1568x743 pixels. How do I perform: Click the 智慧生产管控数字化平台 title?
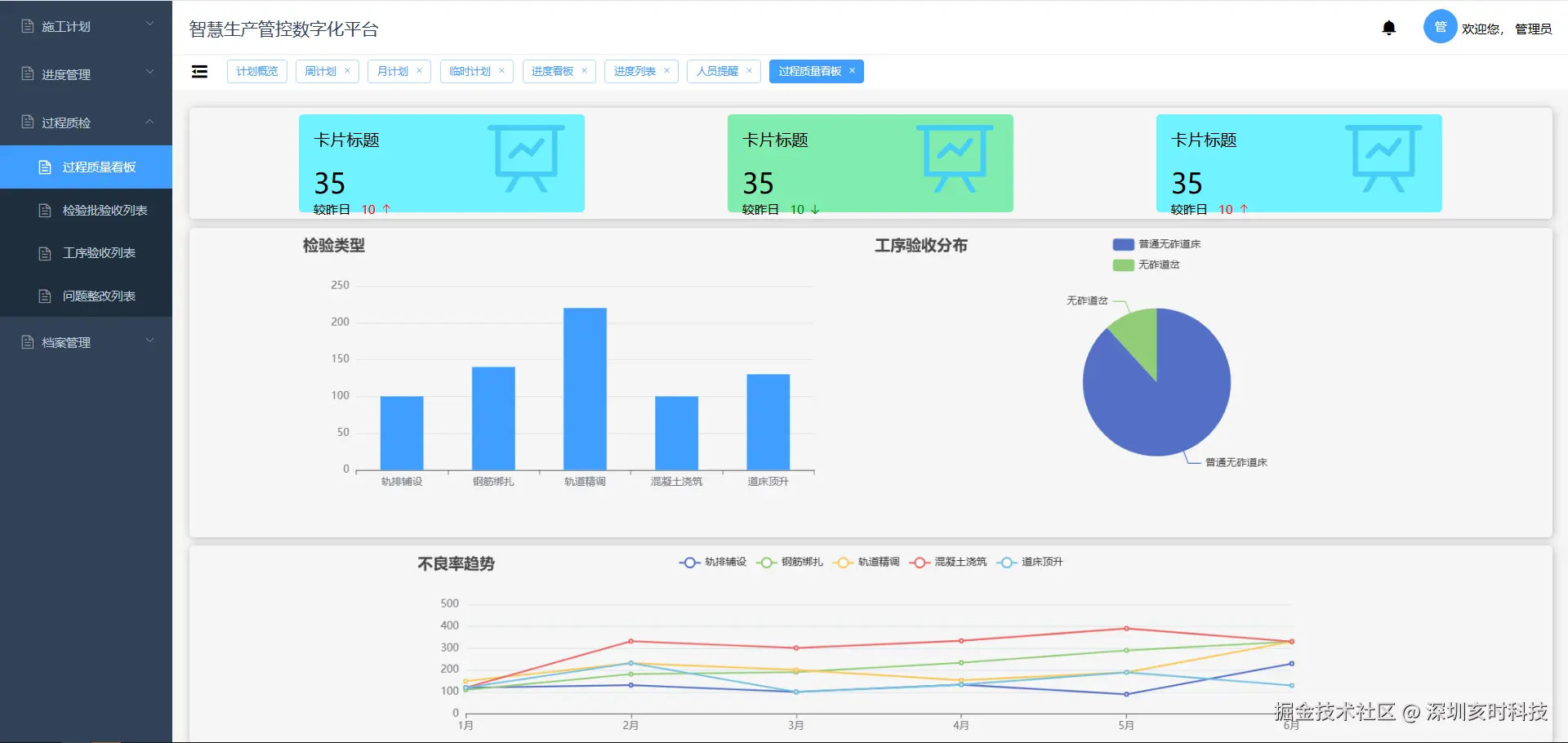click(x=284, y=29)
